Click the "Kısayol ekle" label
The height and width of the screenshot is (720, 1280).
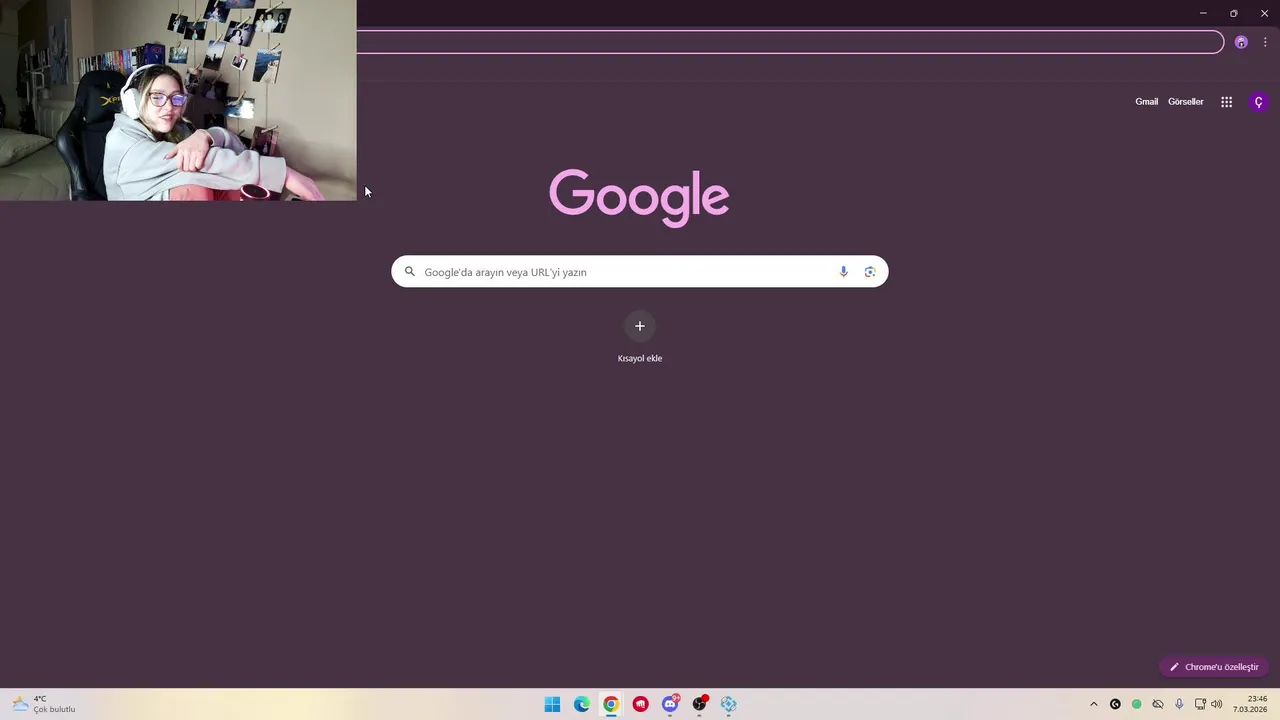pos(640,358)
